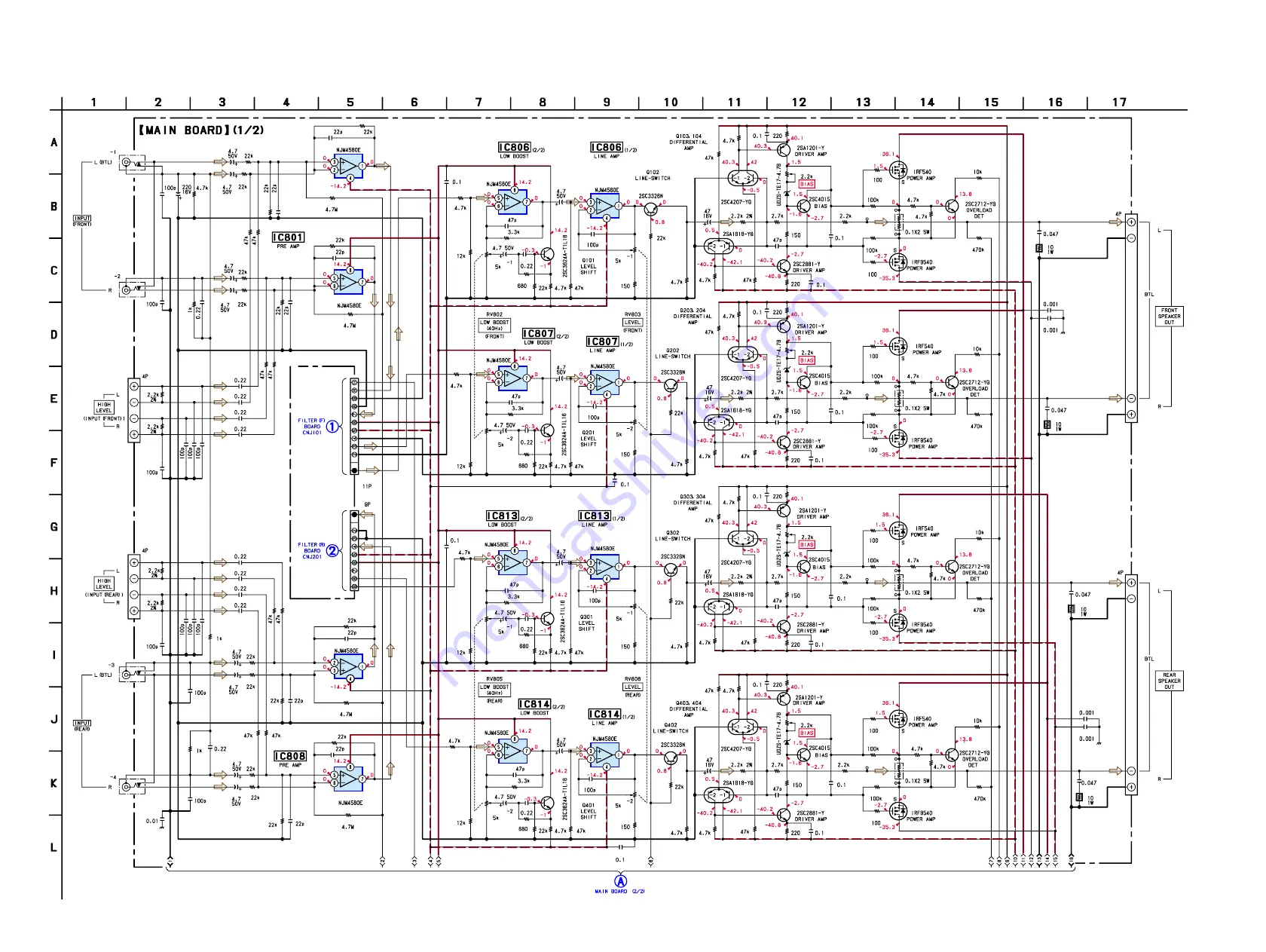Click the IC801 label
The height and width of the screenshot is (952, 1266).
(288, 237)
